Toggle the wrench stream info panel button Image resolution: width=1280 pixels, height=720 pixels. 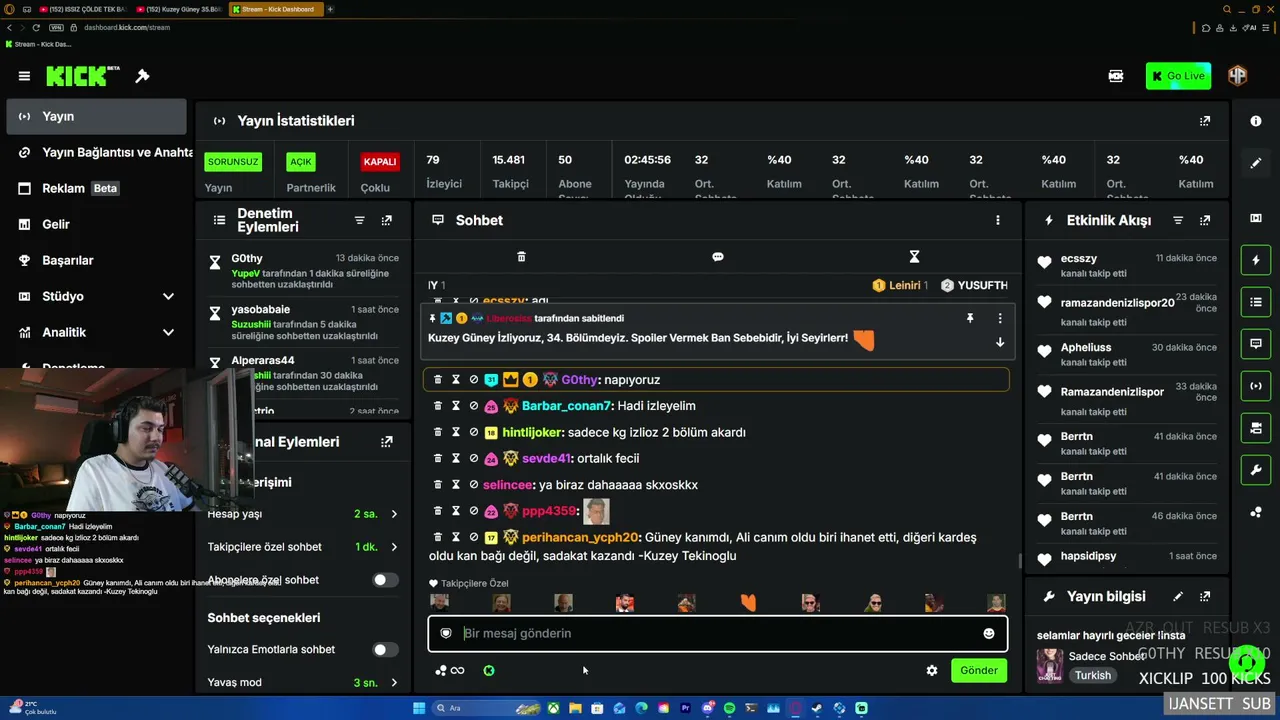[1256, 470]
